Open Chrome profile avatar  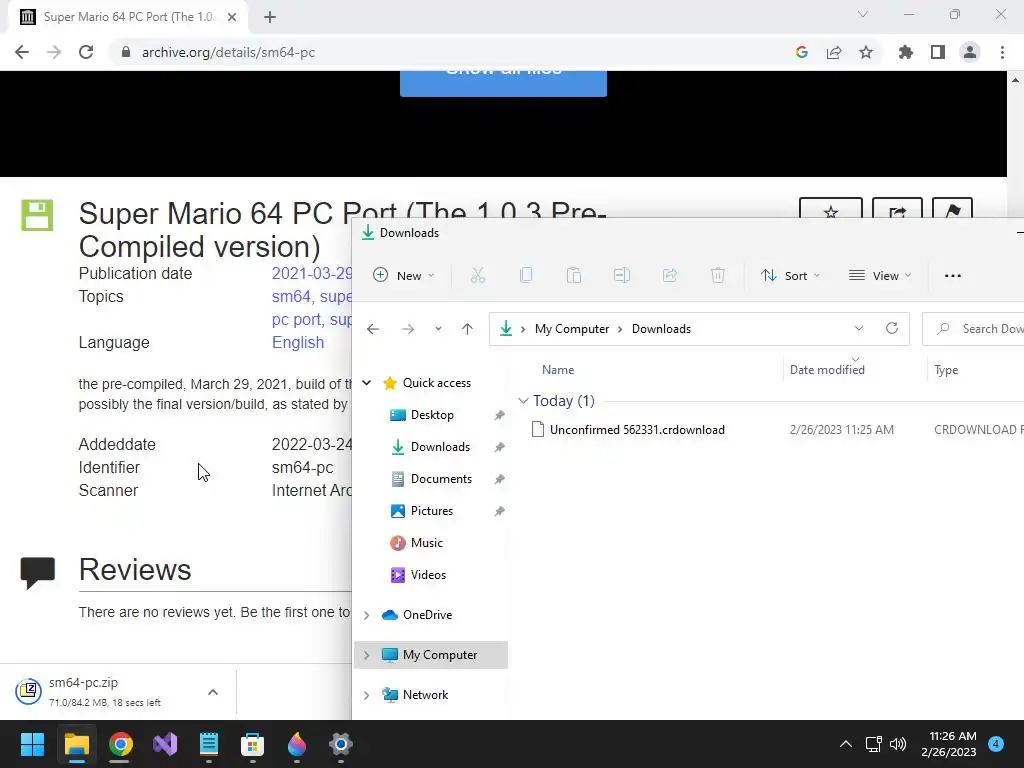[970, 52]
